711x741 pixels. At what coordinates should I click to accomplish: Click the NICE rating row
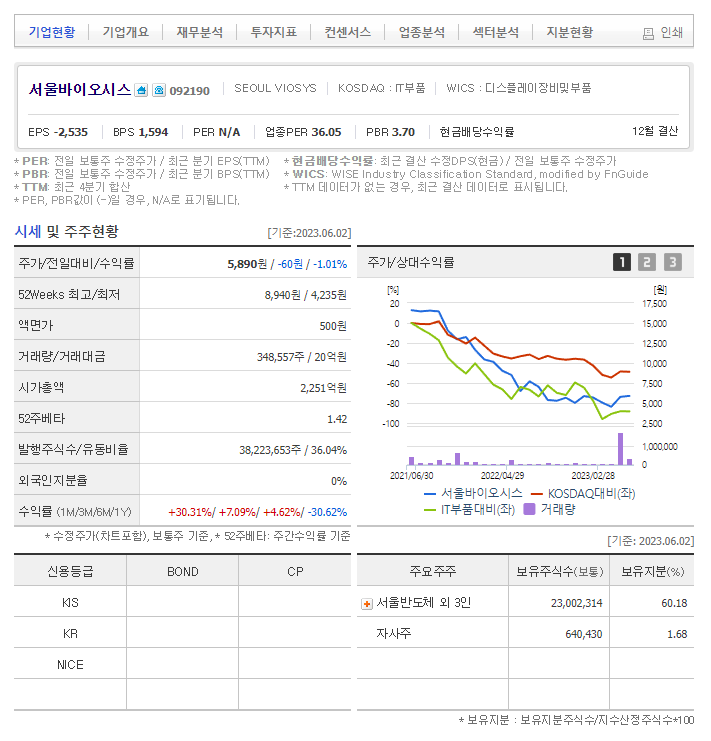click(x=182, y=664)
